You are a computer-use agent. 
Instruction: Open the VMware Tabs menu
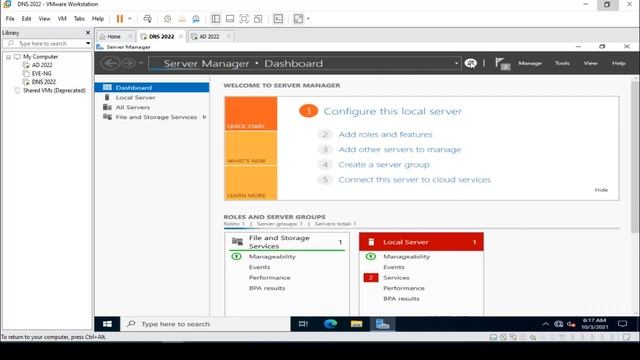79,19
